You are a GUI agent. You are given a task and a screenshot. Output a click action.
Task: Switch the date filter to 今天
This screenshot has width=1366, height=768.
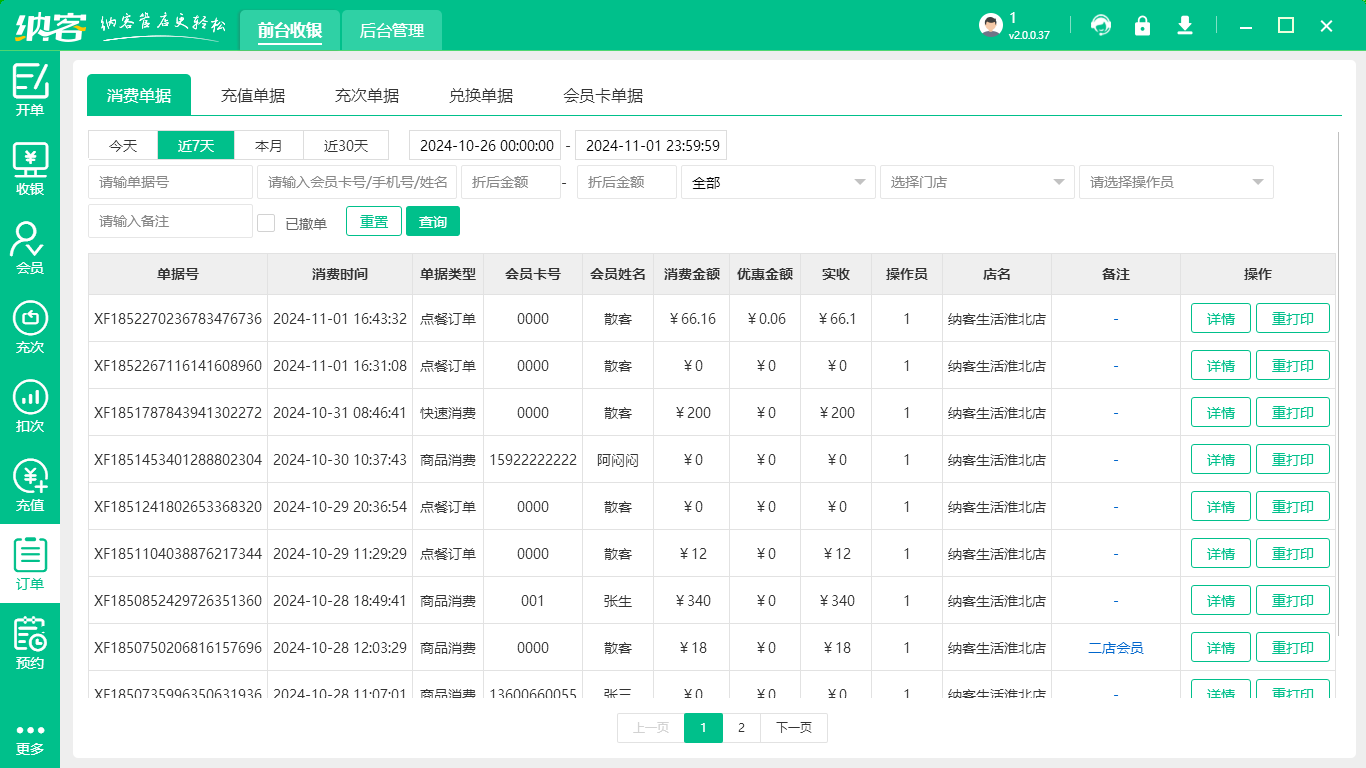122,145
